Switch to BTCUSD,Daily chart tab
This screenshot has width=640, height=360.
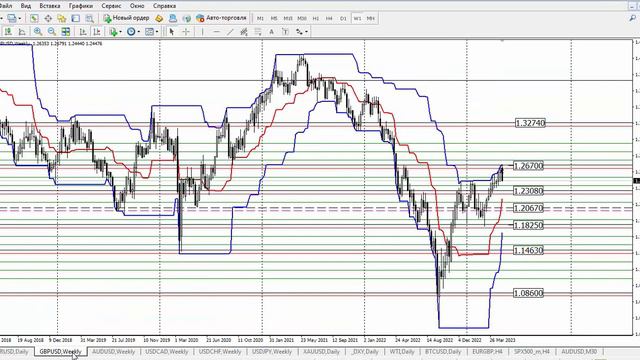tap(443, 351)
